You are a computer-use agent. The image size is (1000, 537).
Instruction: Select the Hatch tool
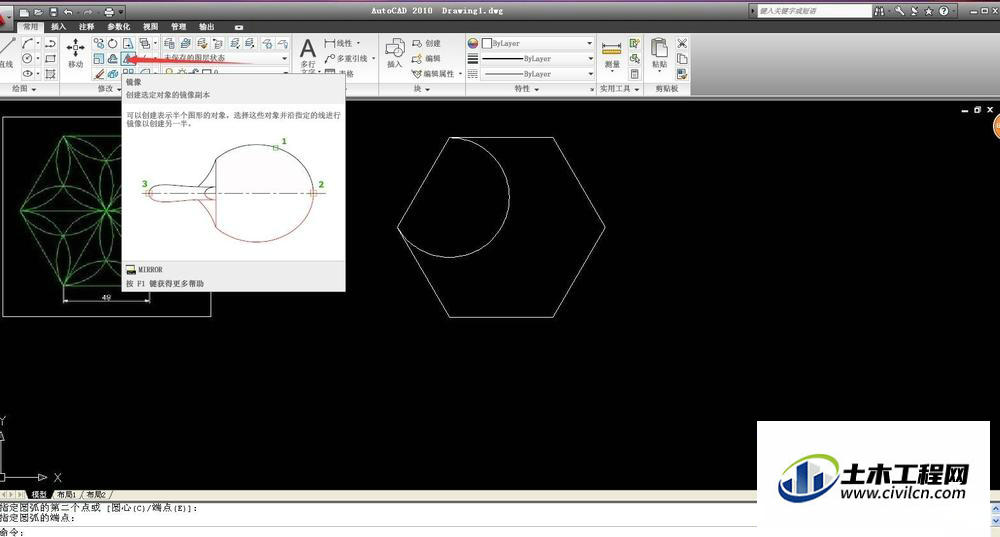pyautogui.click(x=50, y=74)
